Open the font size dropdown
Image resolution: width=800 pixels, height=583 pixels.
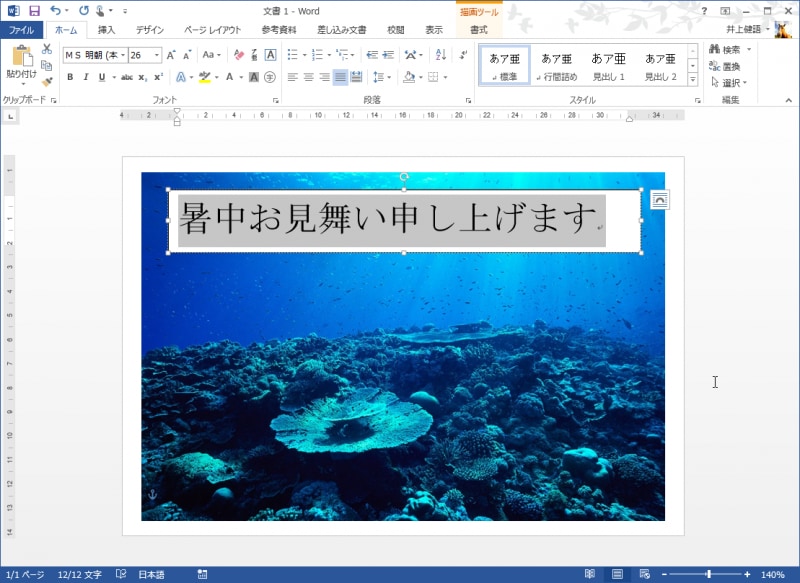(x=157, y=55)
